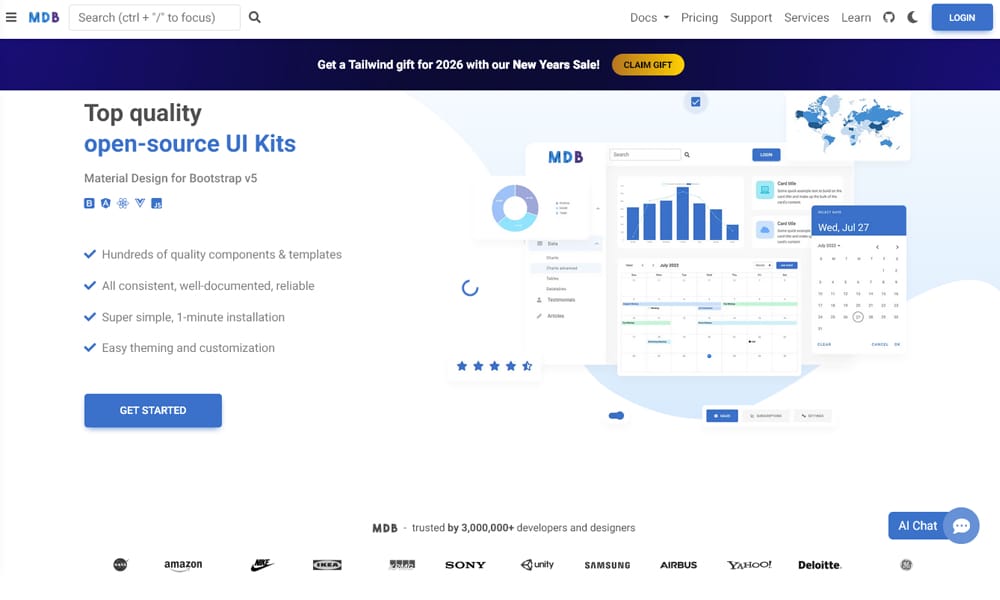Select the Vue technology icon
This screenshot has height=600, width=1000.
[140, 203]
